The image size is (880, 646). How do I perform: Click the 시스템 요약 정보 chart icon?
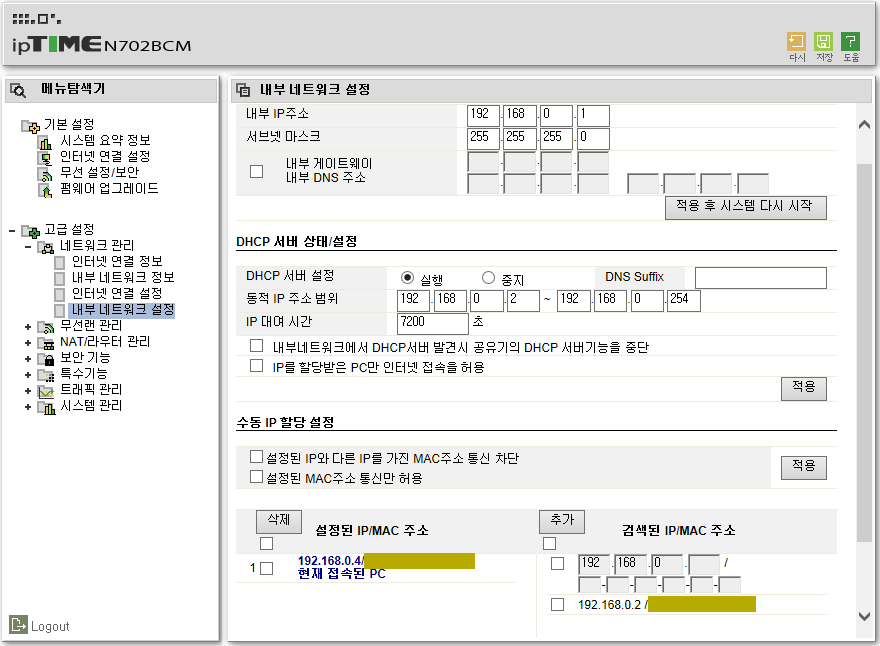pos(45,143)
